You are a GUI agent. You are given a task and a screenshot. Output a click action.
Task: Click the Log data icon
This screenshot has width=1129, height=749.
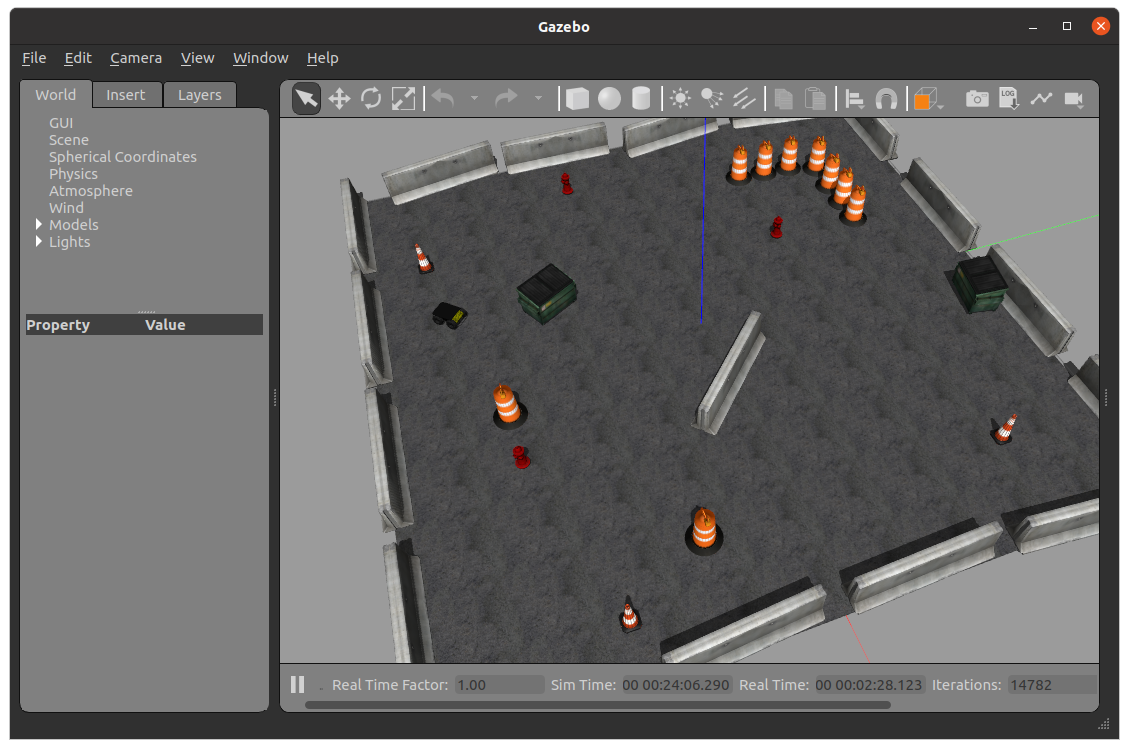pyautogui.click(x=1009, y=99)
